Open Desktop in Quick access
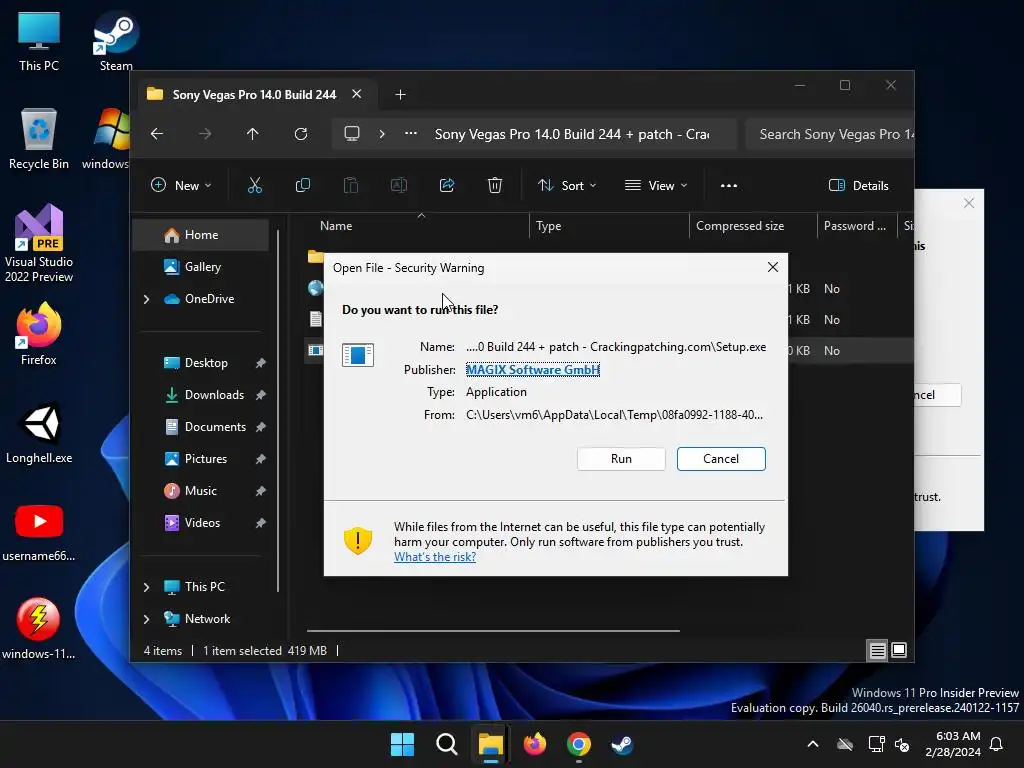The image size is (1024, 768). click(x=206, y=362)
